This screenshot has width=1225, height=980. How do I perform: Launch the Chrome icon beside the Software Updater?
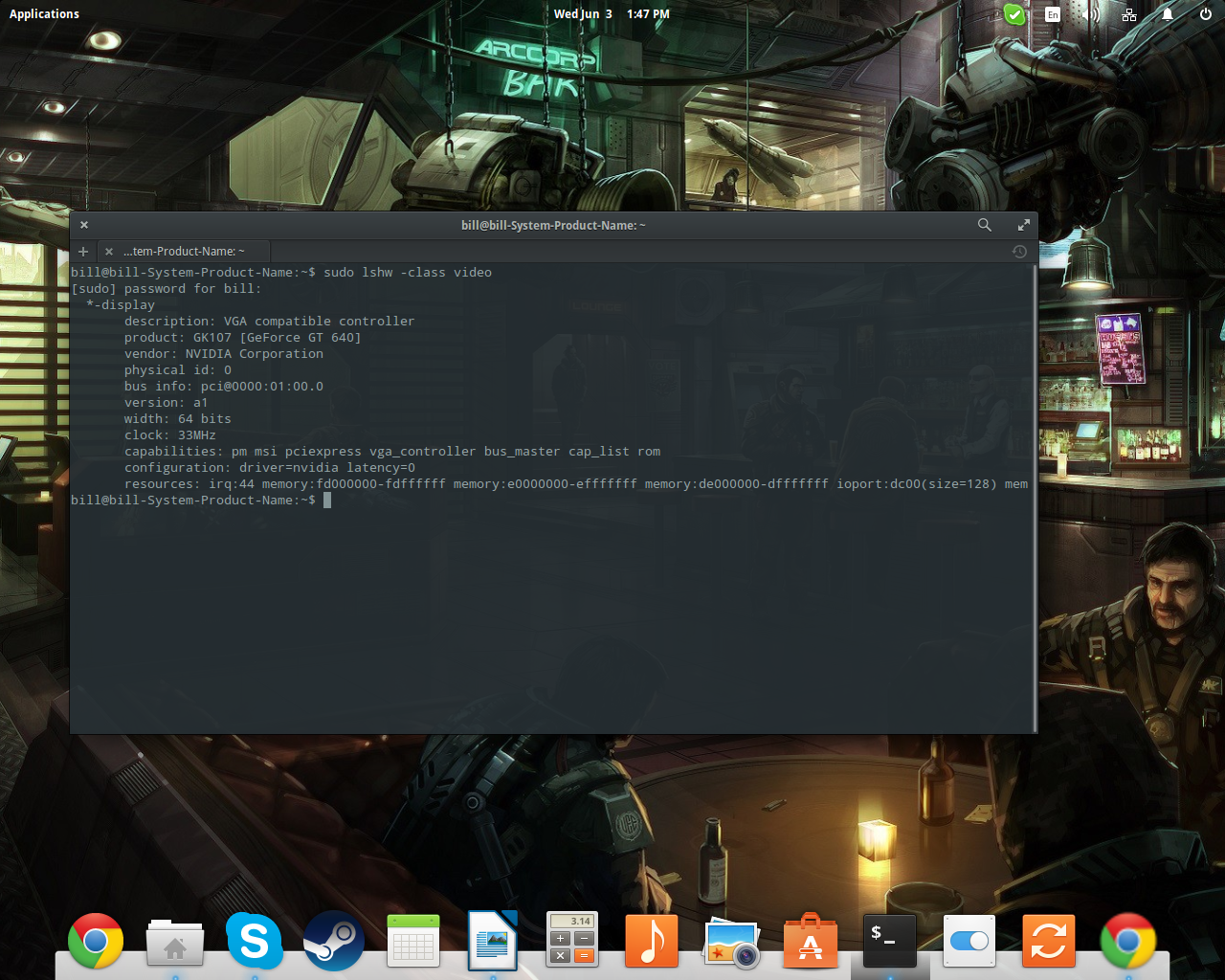click(x=1128, y=941)
